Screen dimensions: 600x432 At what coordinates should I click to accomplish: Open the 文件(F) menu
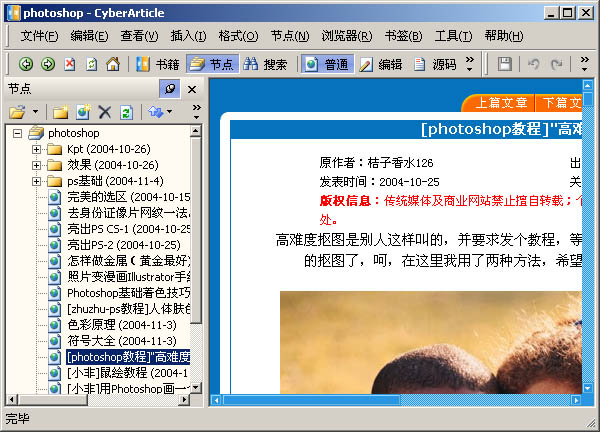pyautogui.click(x=39, y=36)
